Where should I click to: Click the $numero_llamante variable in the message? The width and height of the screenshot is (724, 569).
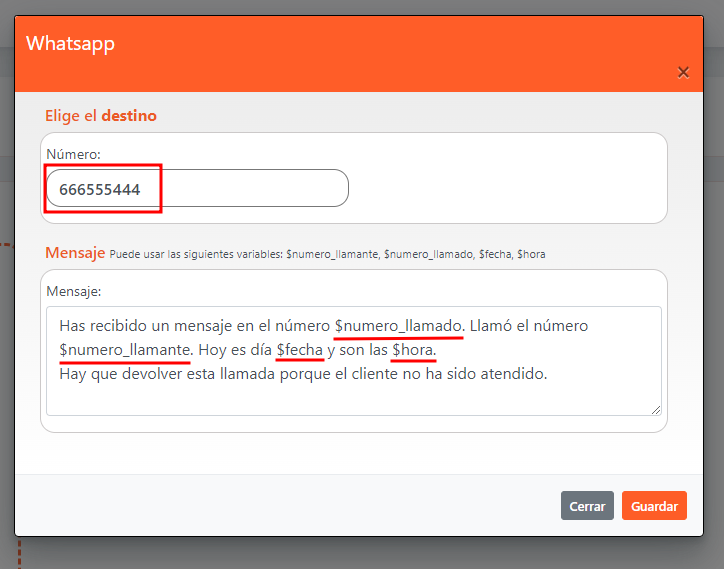pyautogui.click(x=125, y=350)
